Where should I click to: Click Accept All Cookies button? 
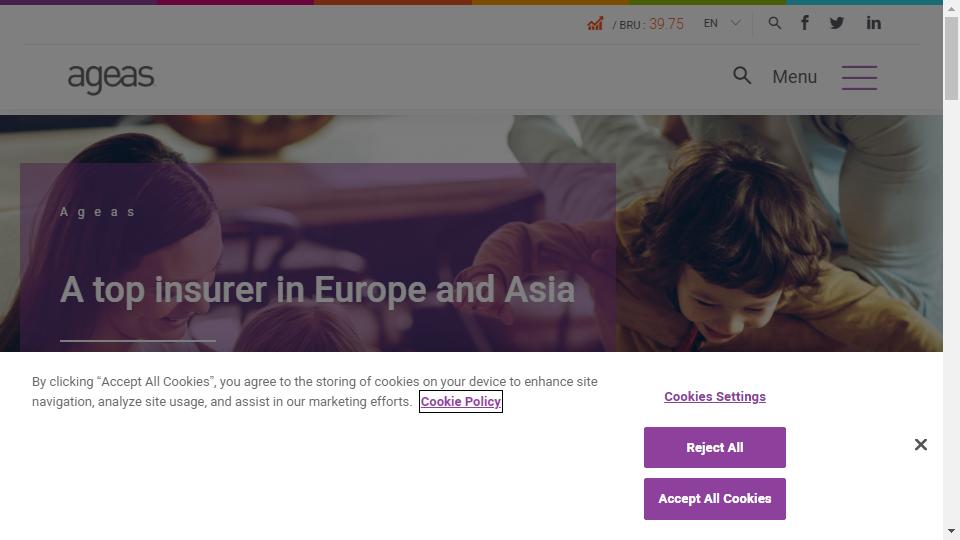pos(714,499)
